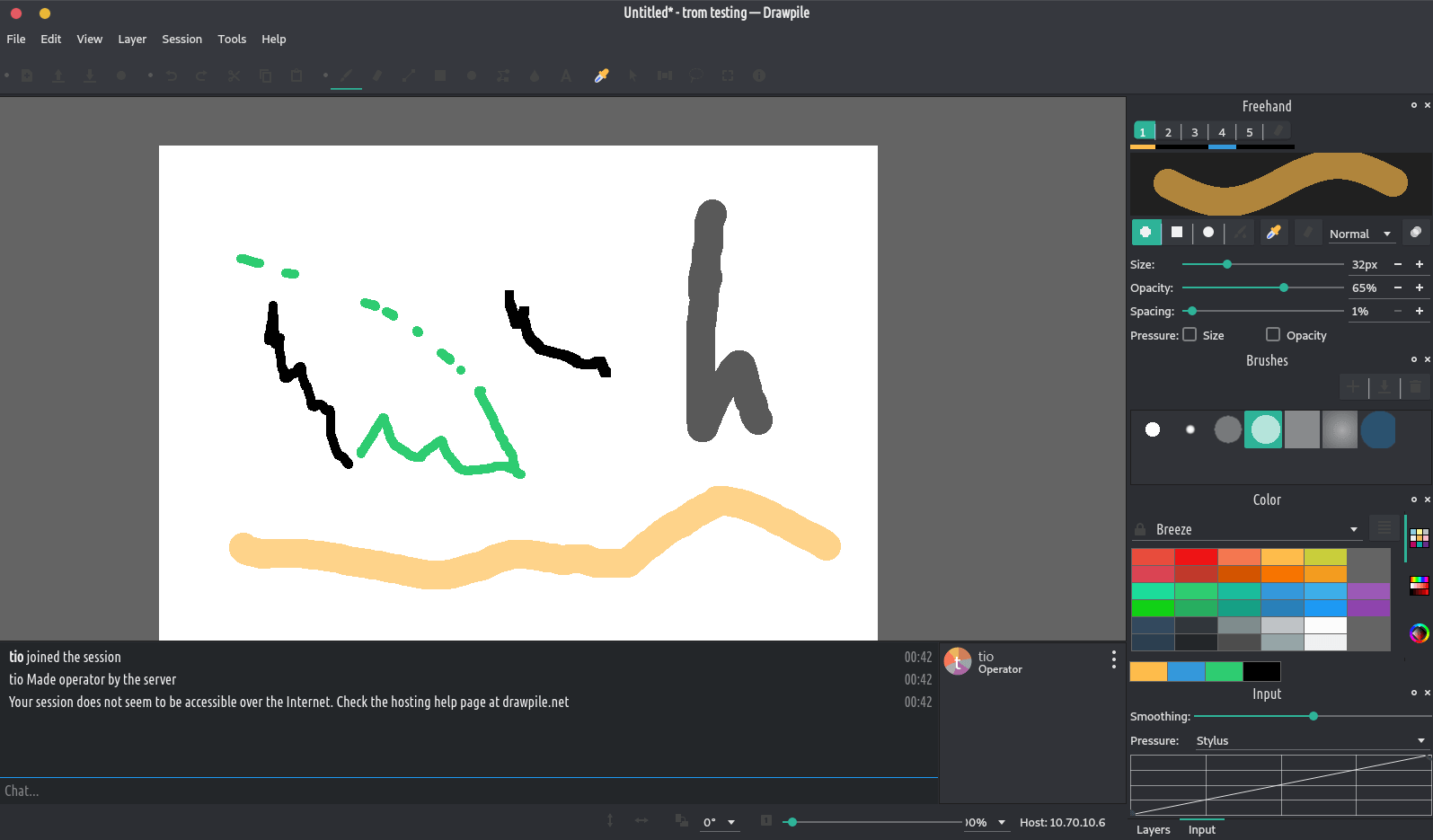1433x840 pixels.
Task: Click the mirror horizontal icon in status bar
Action: [641, 820]
